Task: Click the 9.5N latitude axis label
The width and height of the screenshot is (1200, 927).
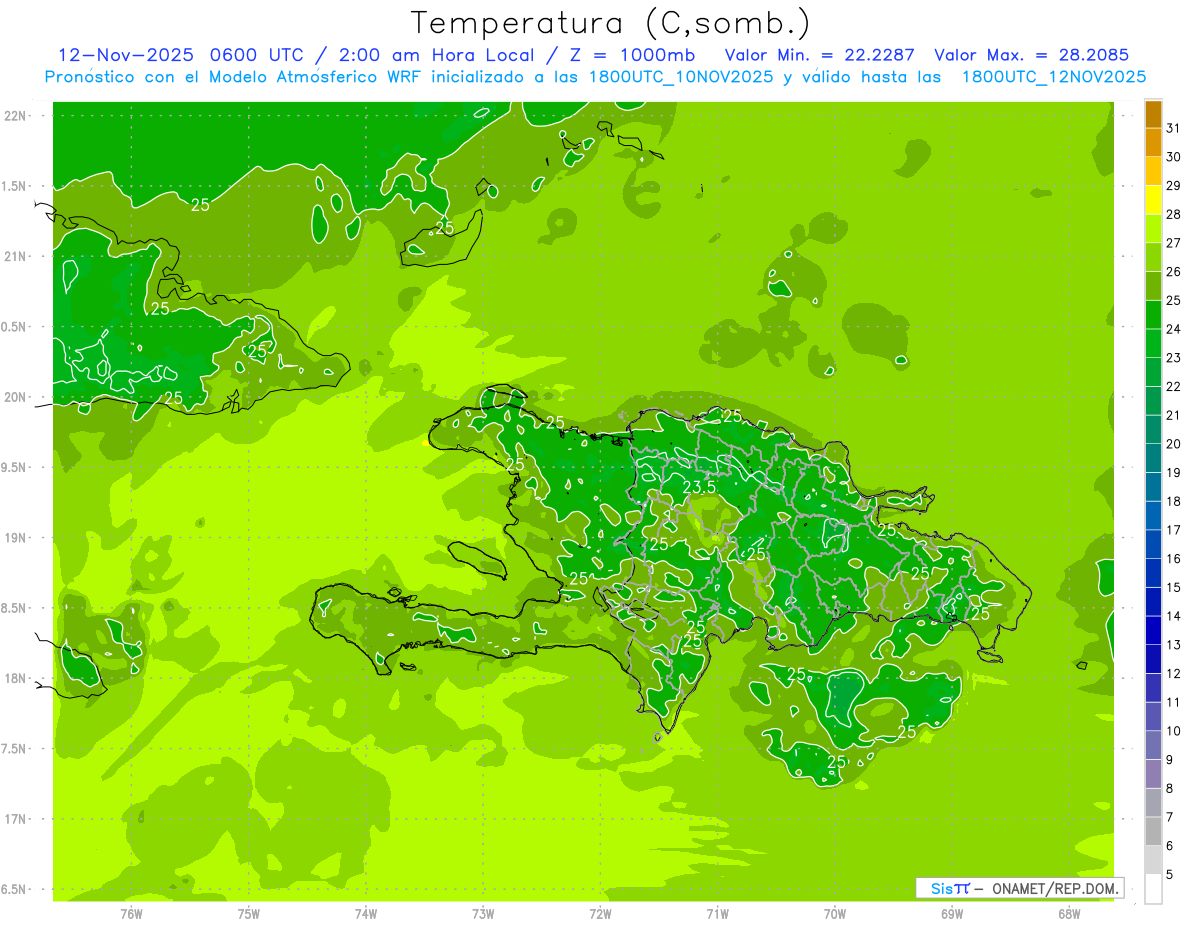Action: 14,467
